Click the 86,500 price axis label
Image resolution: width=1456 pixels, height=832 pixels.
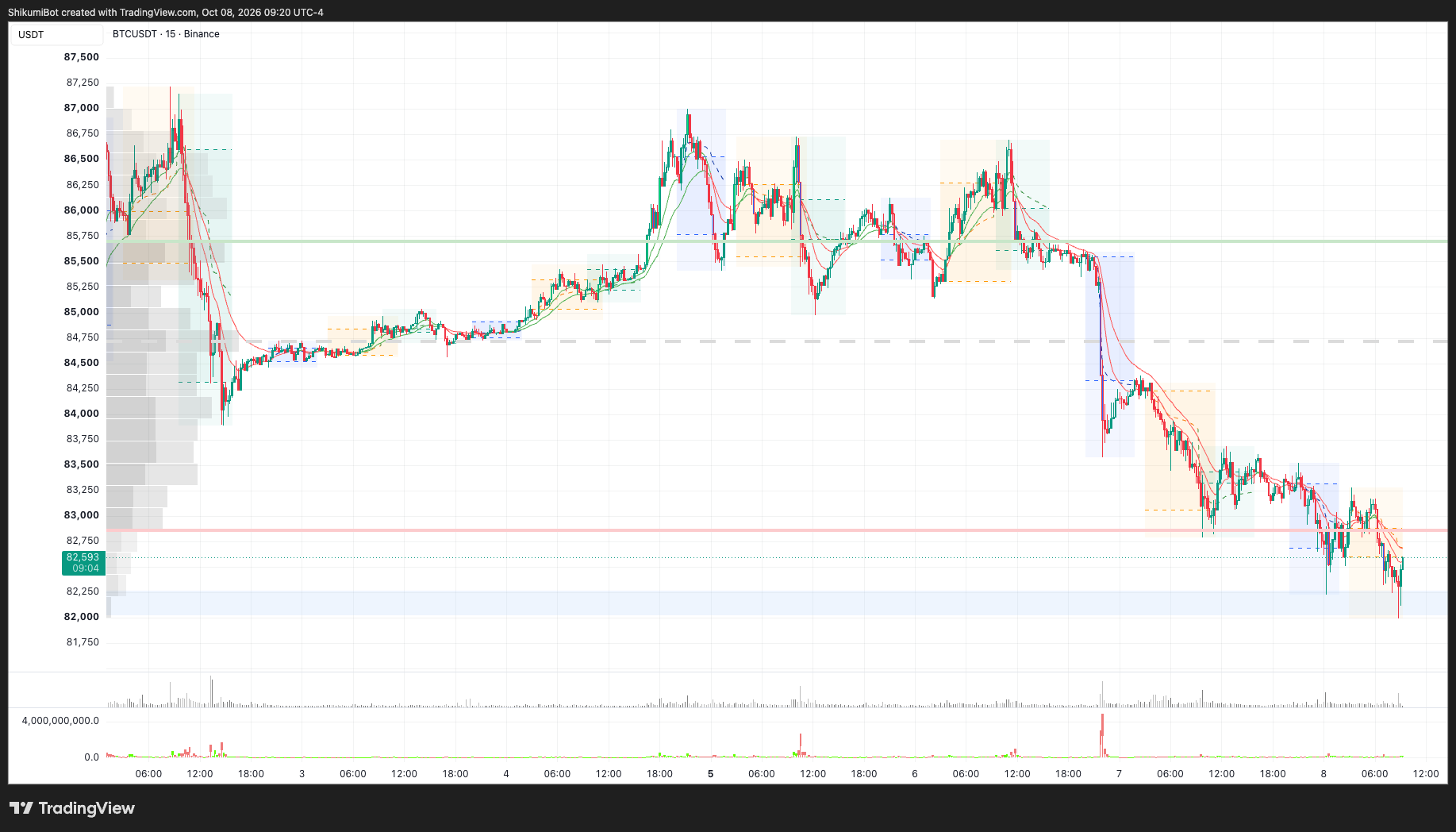(82, 159)
